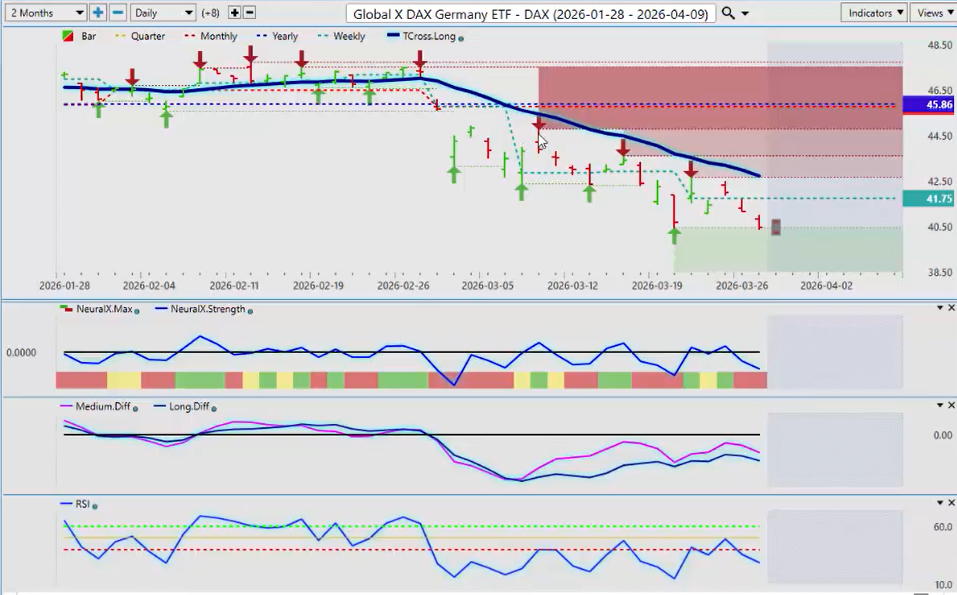This screenshot has width=957, height=595.
Task: Click the black minus bar-spacing button
Action: click(x=249, y=13)
